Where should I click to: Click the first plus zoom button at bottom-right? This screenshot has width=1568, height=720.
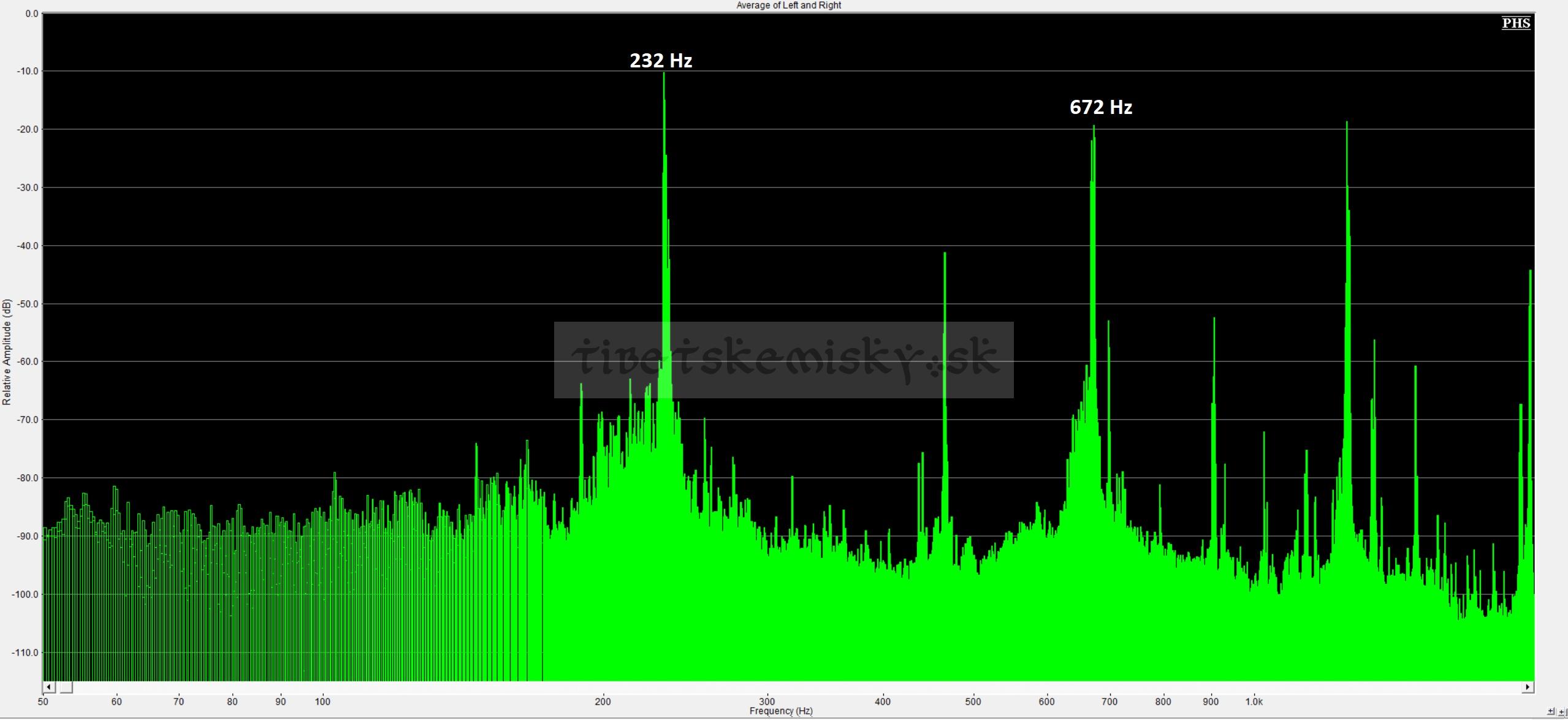[x=1551, y=711]
